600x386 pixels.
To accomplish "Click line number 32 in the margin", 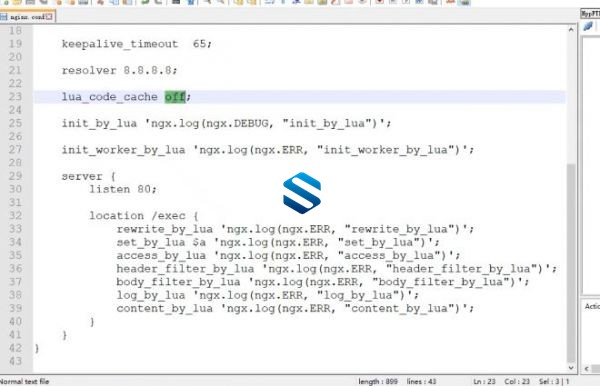I will pos(15,216).
